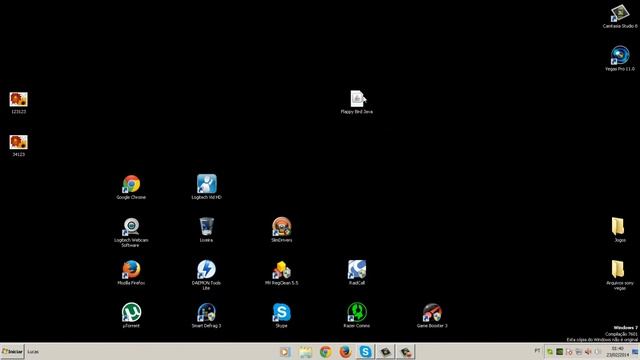Image resolution: width=640 pixels, height=360 pixels.
Task: Open the Windows Explorer taskbar icon
Action: click(x=305, y=352)
